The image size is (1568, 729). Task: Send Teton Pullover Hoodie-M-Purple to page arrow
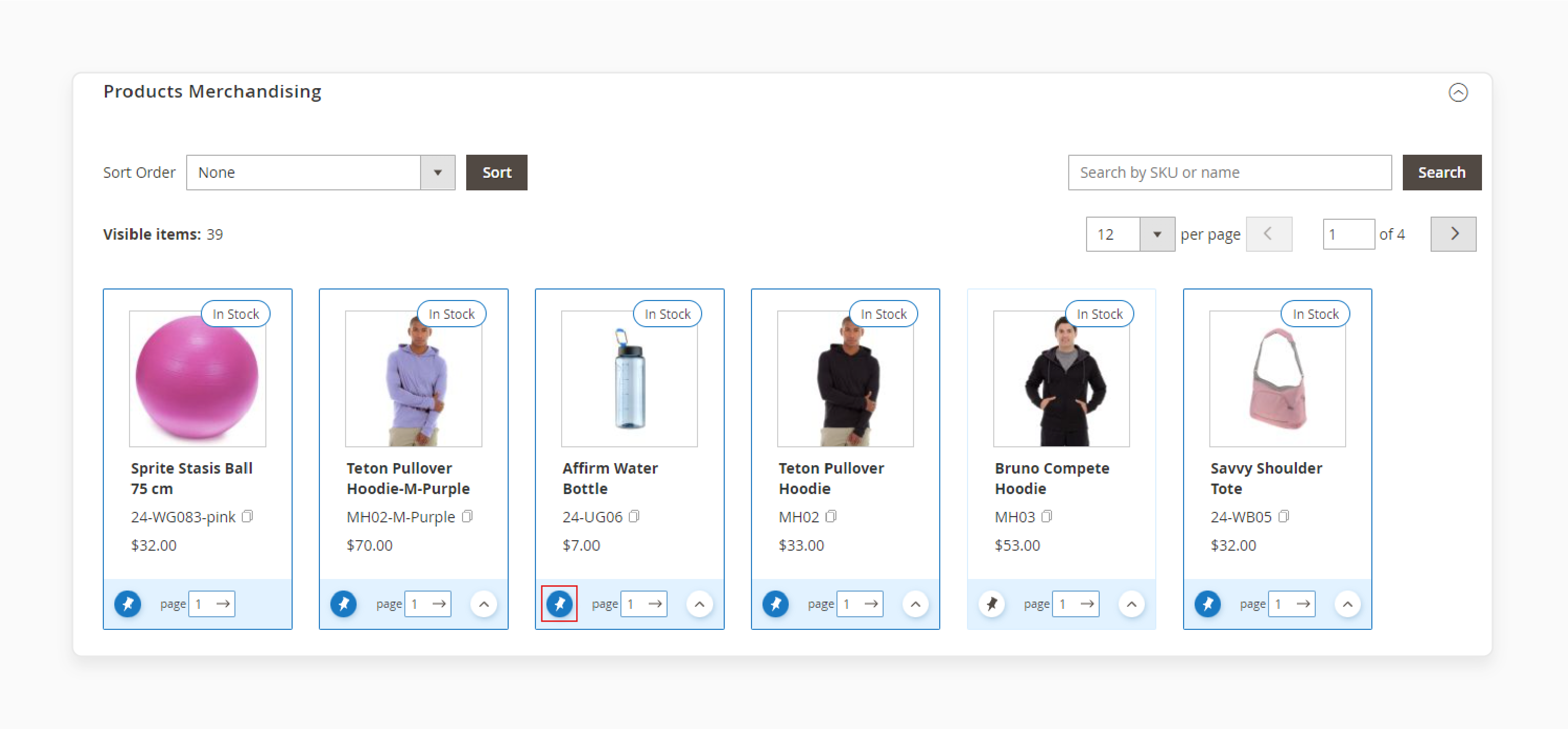tap(439, 604)
